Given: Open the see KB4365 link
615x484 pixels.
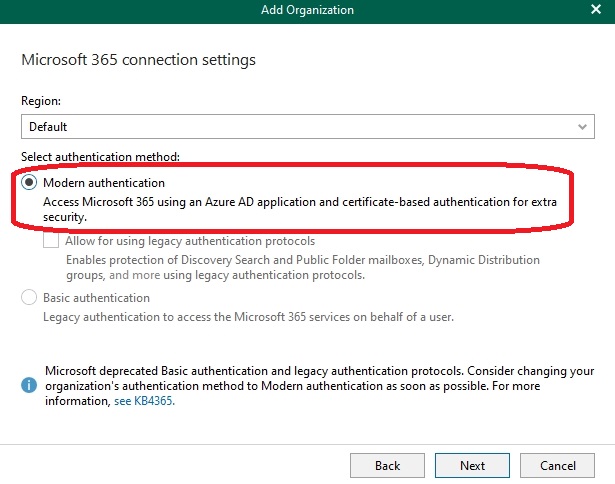Looking at the screenshot, I should click(144, 401).
